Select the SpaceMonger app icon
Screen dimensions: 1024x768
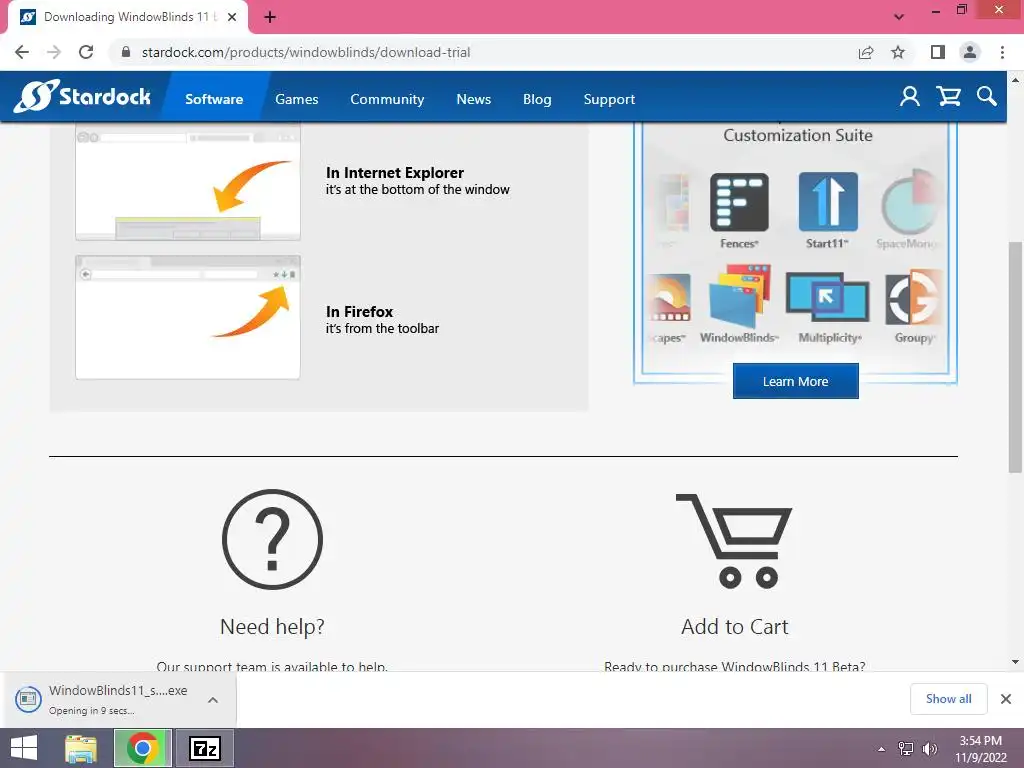[x=910, y=202]
